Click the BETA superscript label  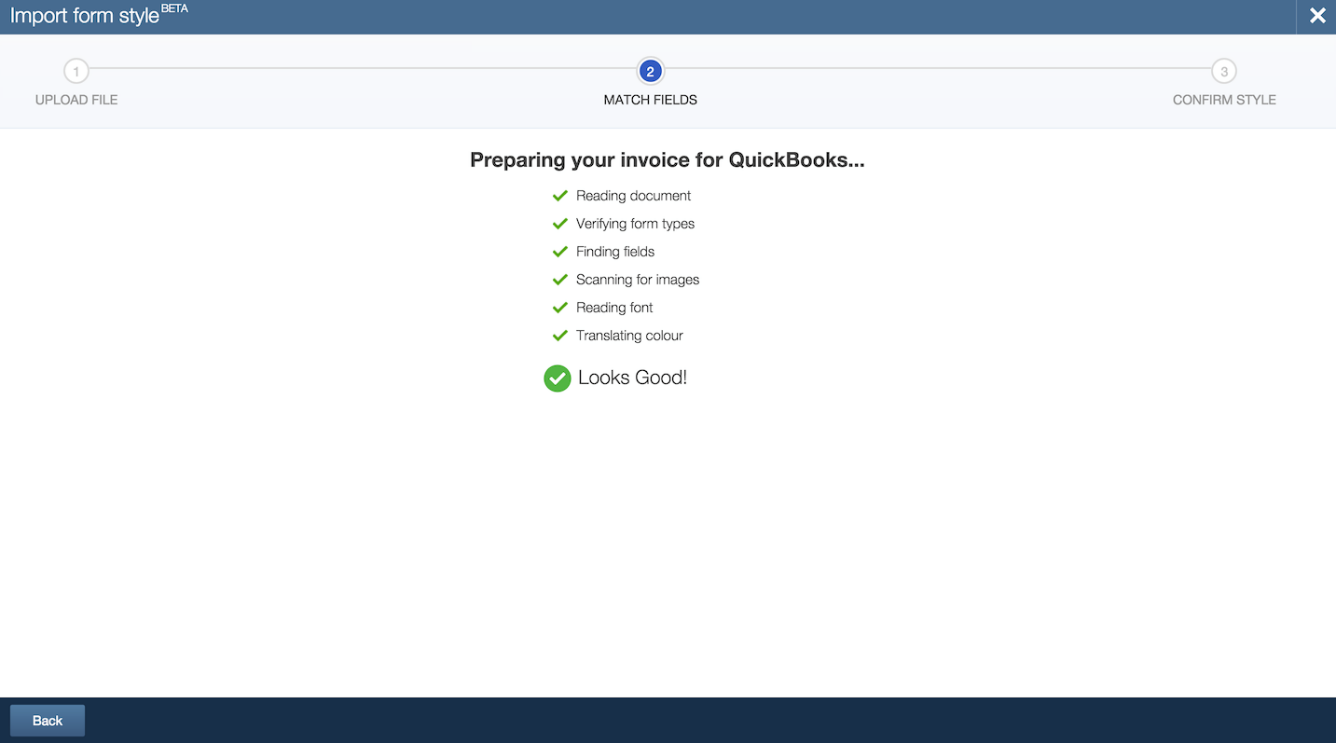pos(174,9)
